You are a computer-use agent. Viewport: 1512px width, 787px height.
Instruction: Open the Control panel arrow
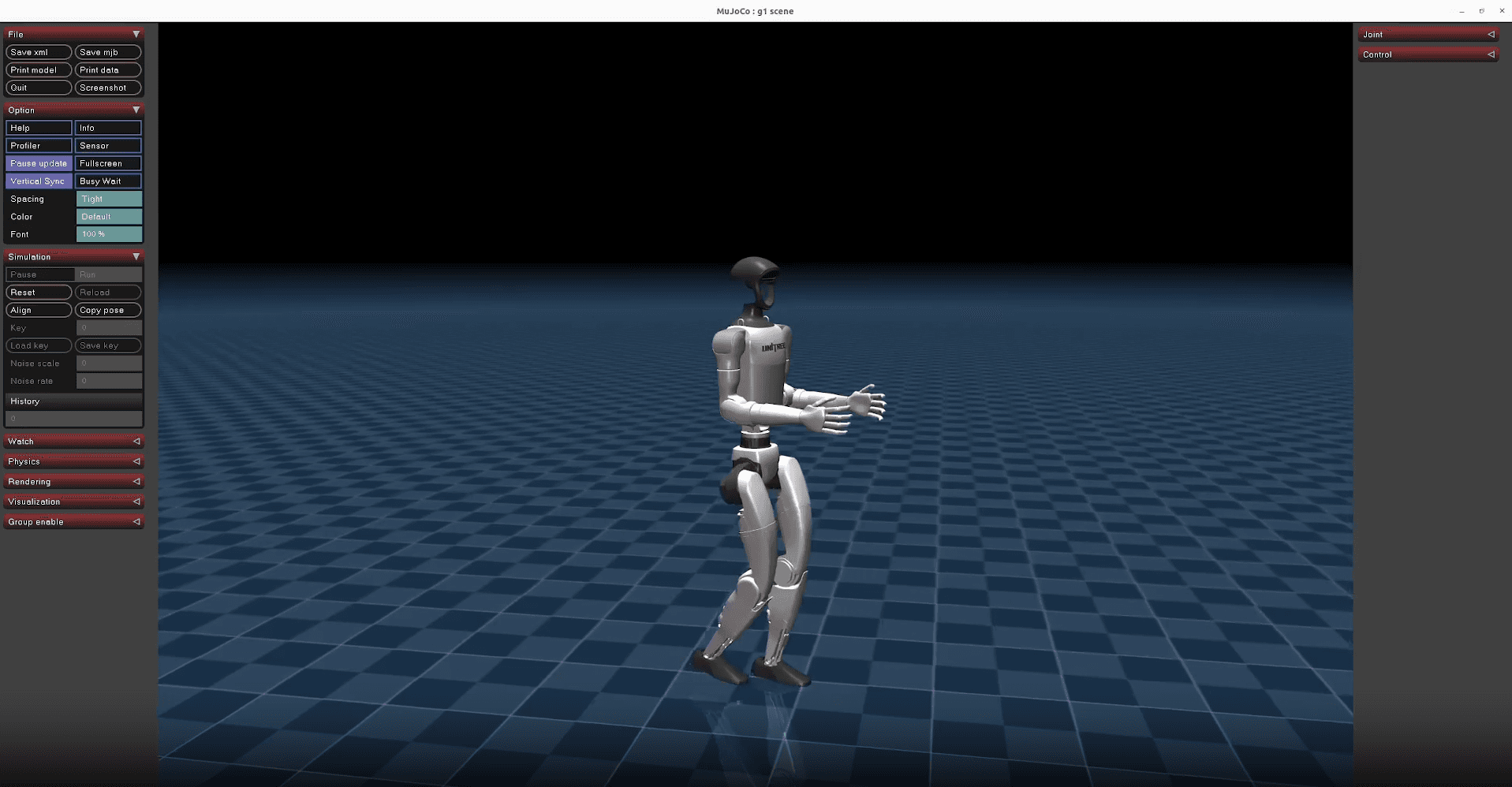pos(1491,54)
